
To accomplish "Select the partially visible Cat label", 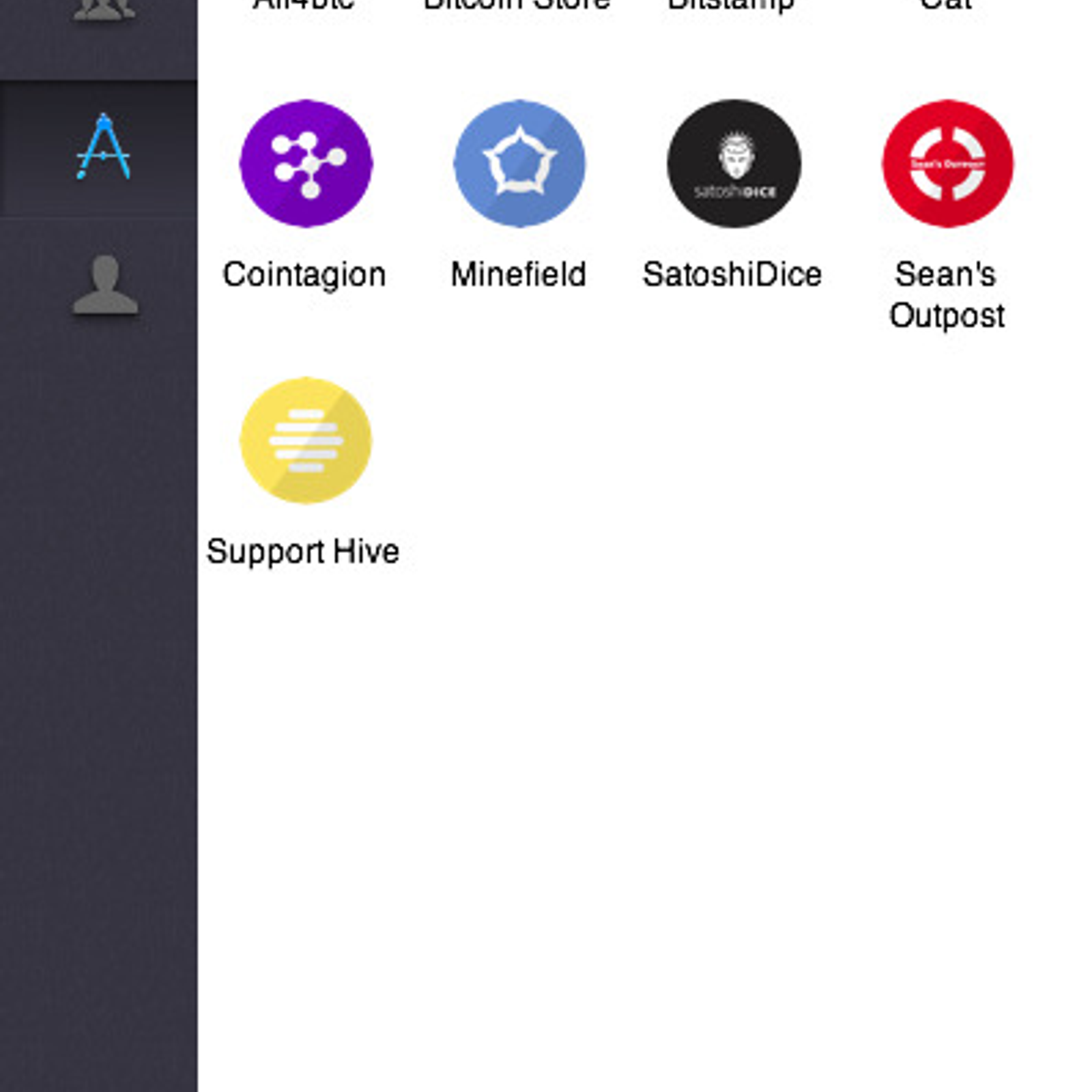I will click(946, 4).
